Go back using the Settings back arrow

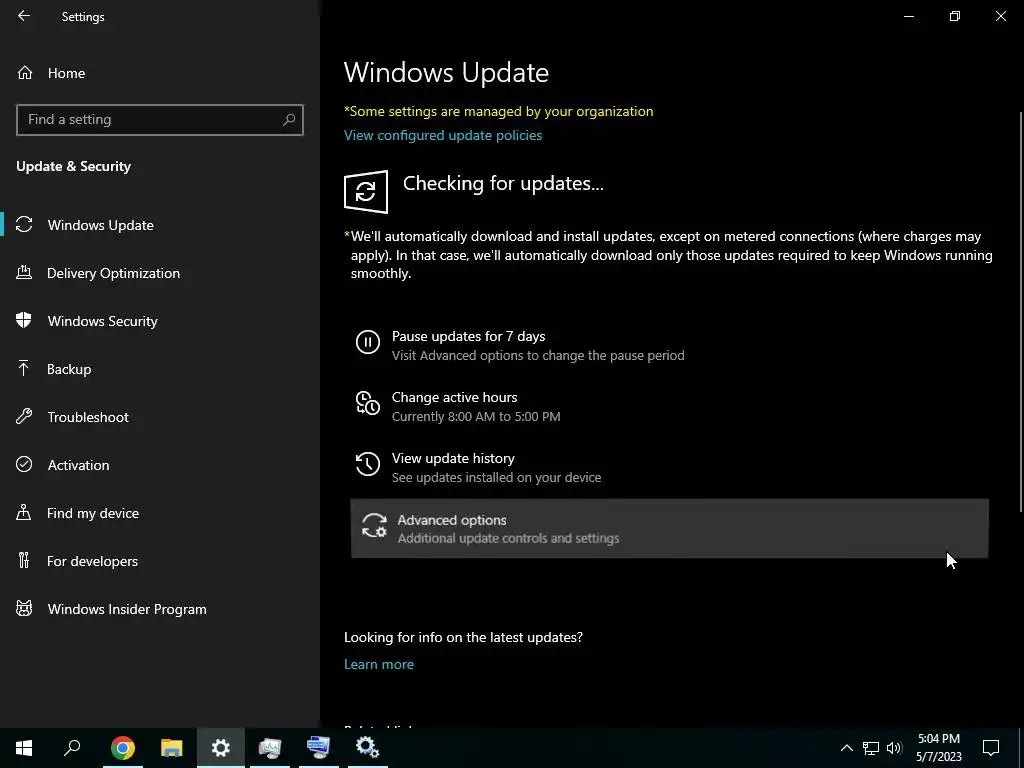[x=24, y=16]
